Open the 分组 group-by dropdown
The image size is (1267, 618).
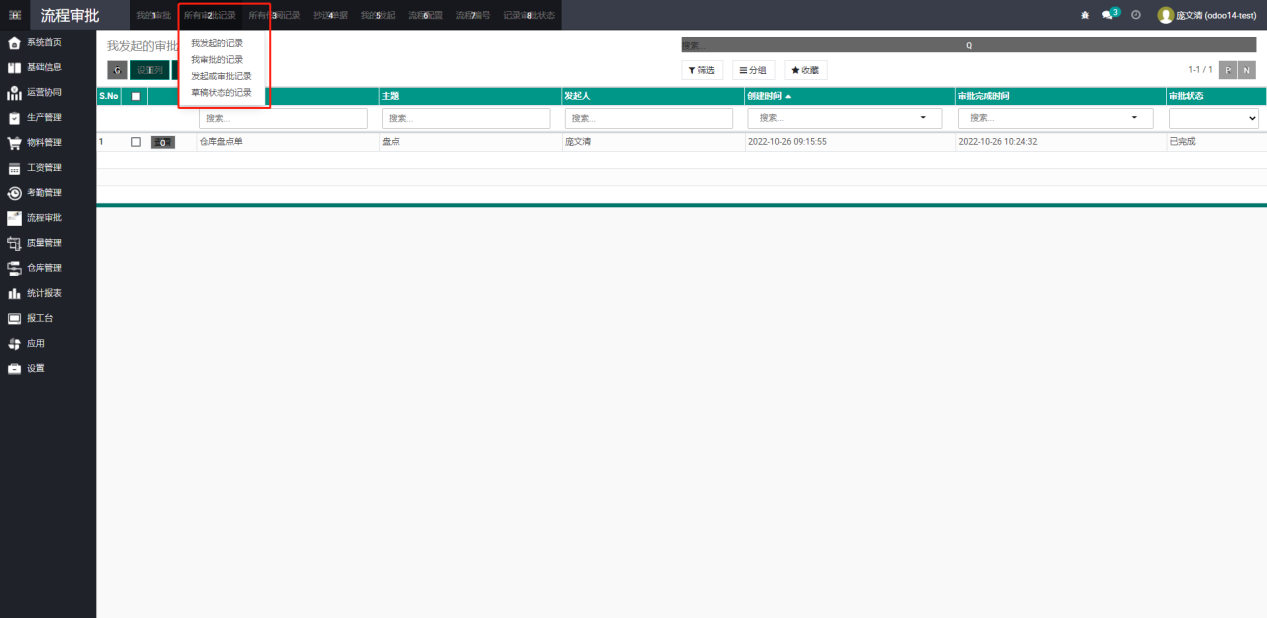pyautogui.click(x=753, y=70)
